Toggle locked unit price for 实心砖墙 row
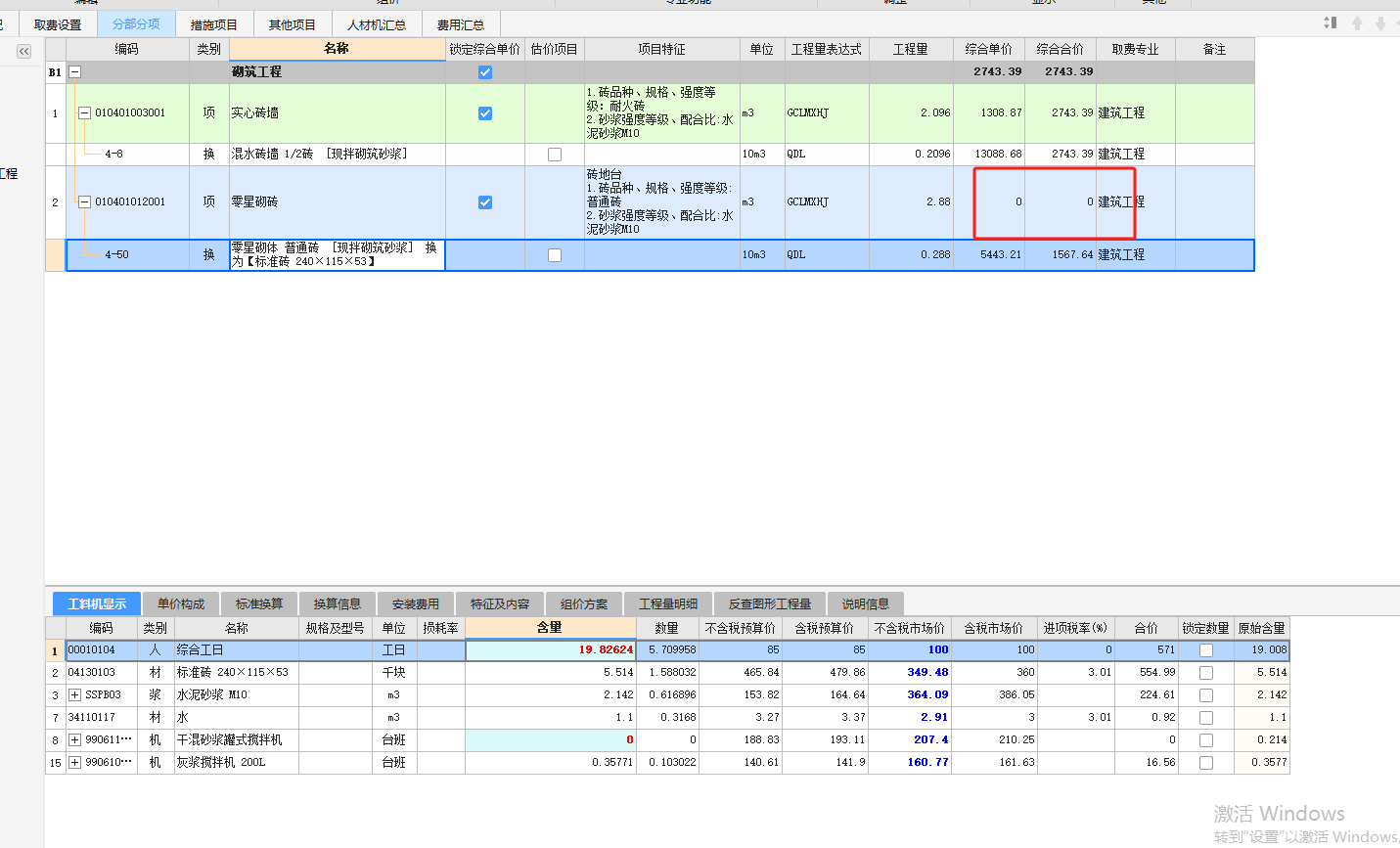The width and height of the screenshot is (1400, 848). click(x=485, y=113)
